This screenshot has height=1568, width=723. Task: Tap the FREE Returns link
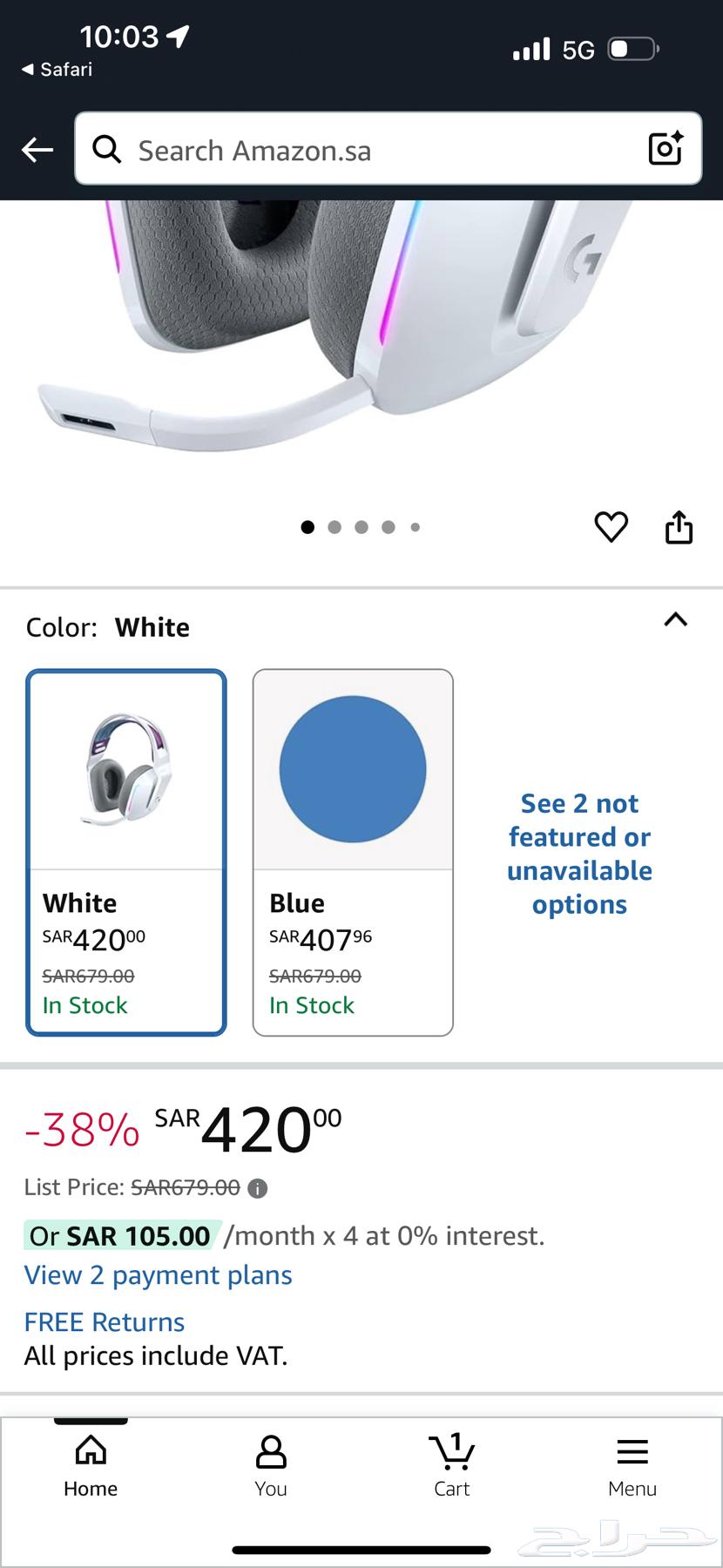coord(105,1322)
